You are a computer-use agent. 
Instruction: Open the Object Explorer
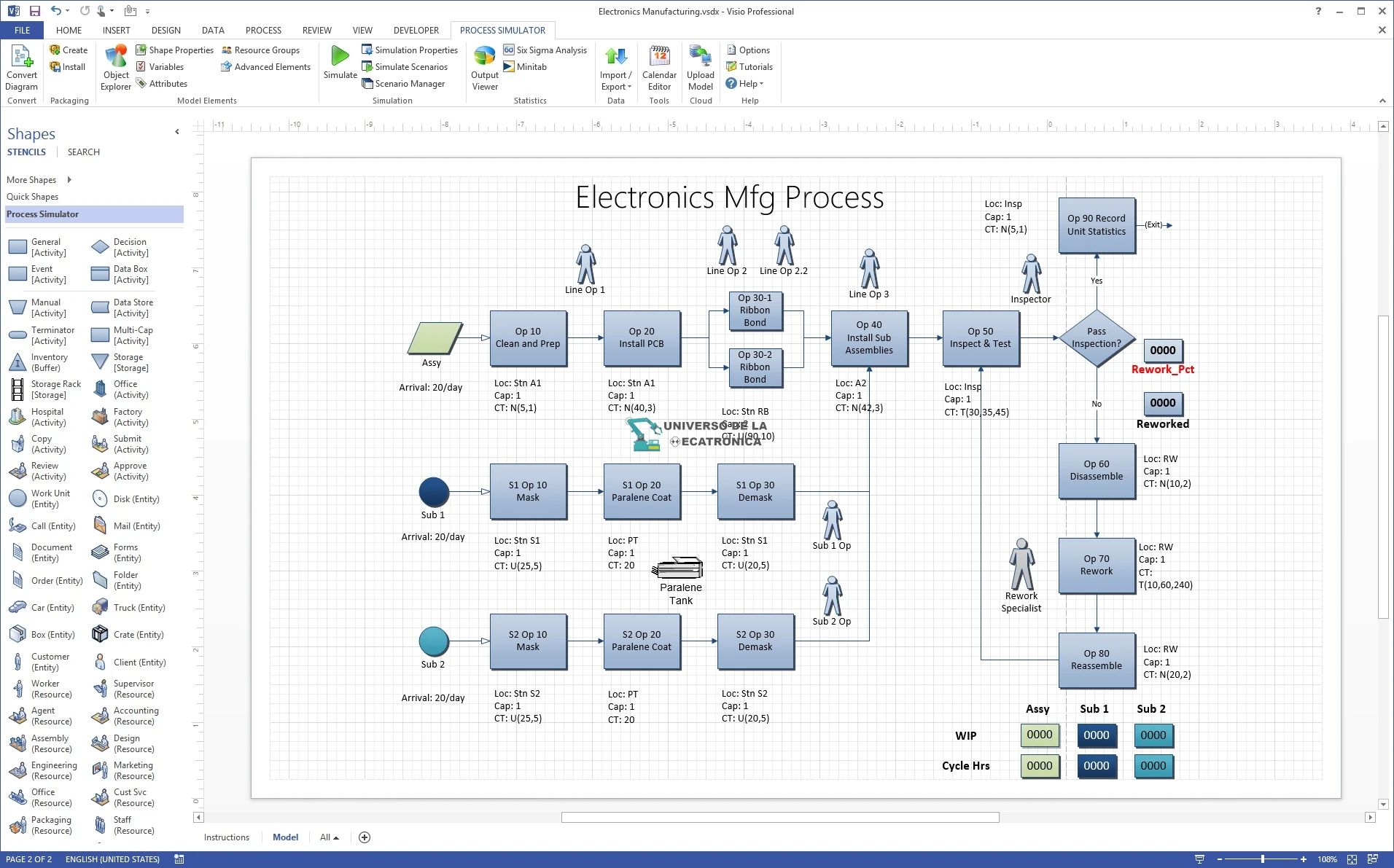(116, 67)
